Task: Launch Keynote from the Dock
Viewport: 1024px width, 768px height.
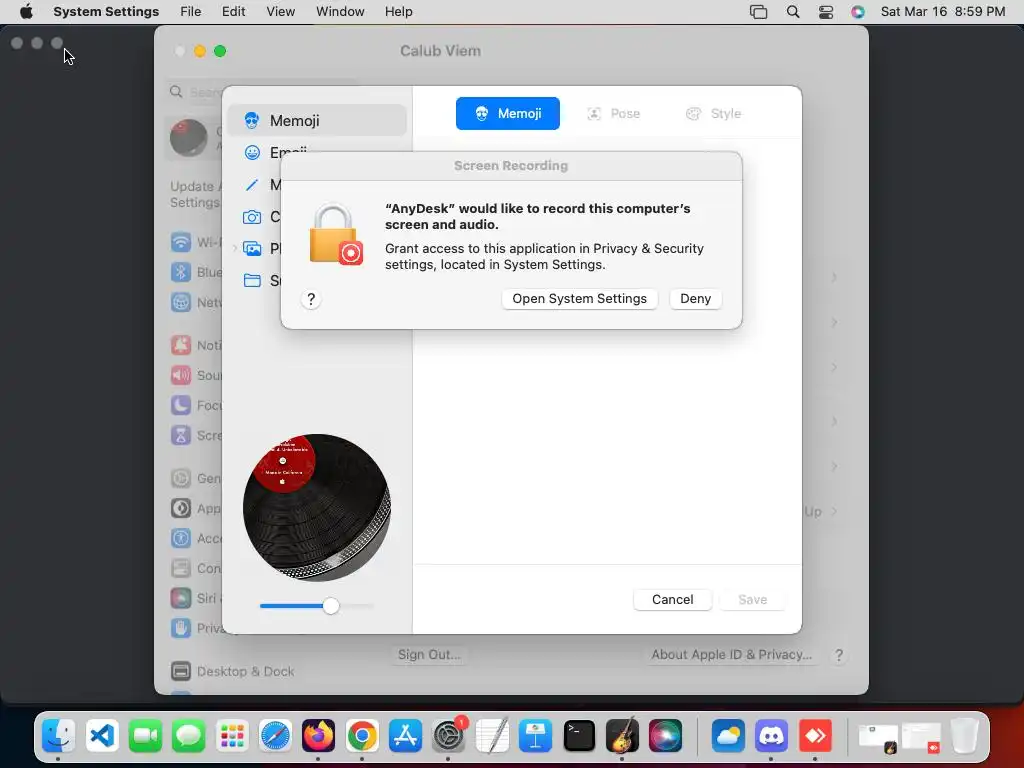Action: tap(535, 736)
